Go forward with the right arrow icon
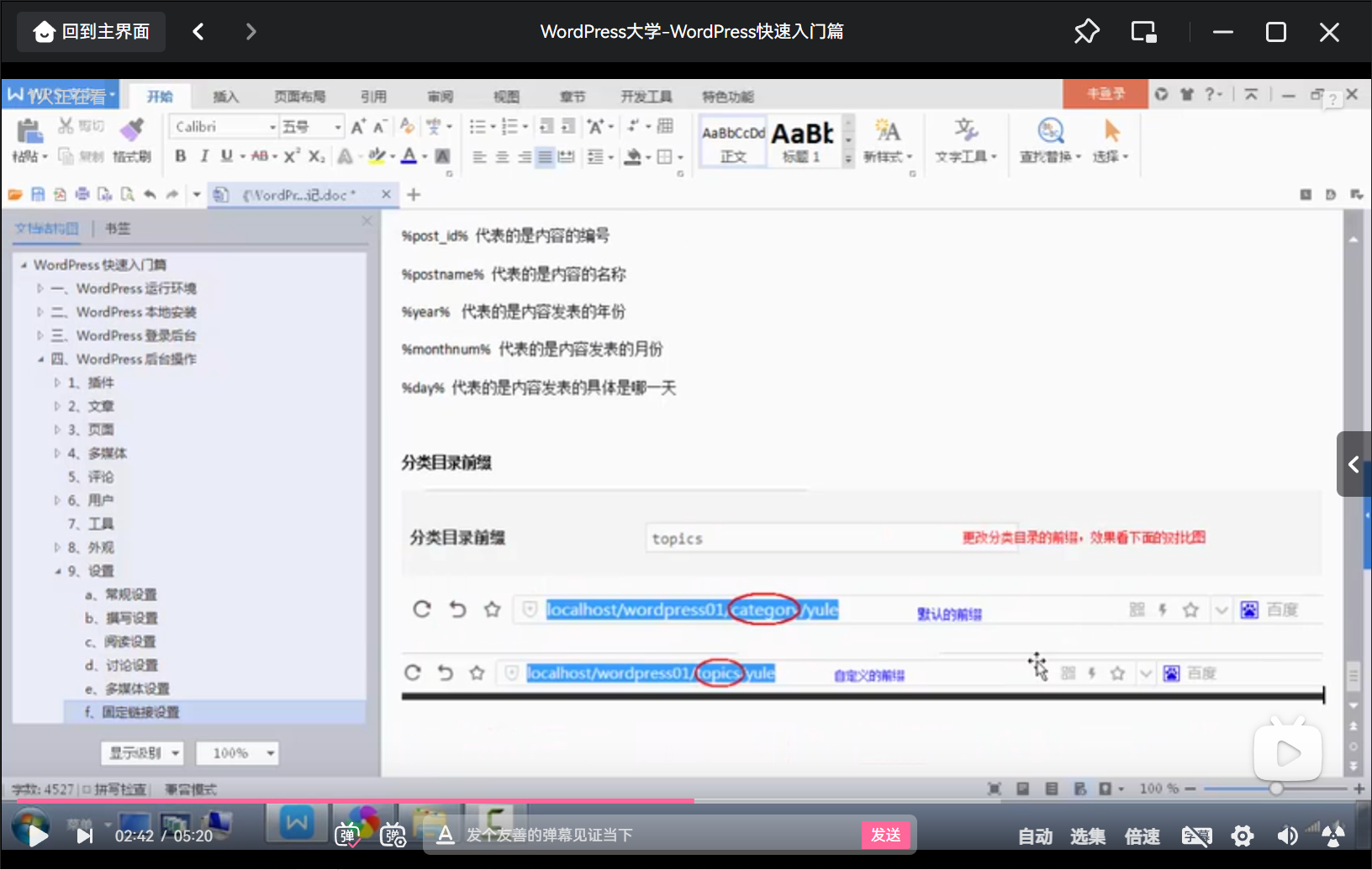 [x=251, y=32]
